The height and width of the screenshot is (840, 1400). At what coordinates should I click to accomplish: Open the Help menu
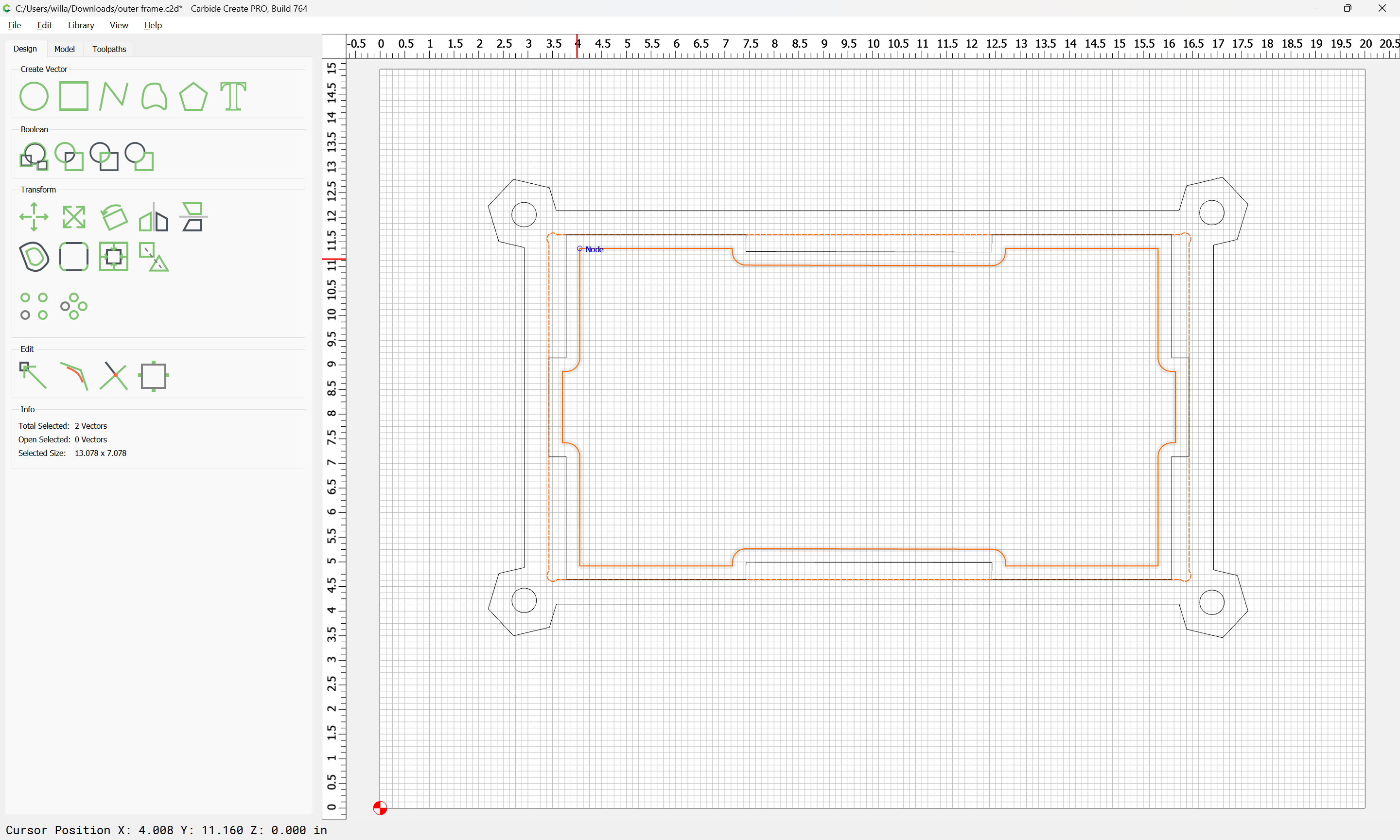[153, 25]
